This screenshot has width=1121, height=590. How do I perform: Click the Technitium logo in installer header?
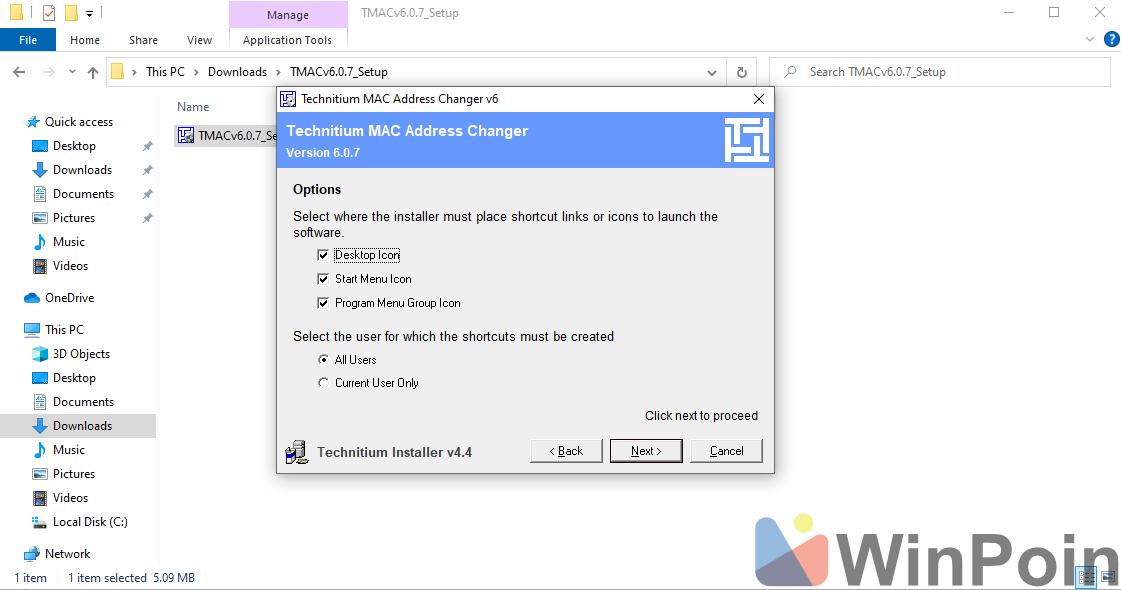click(746, 140)
